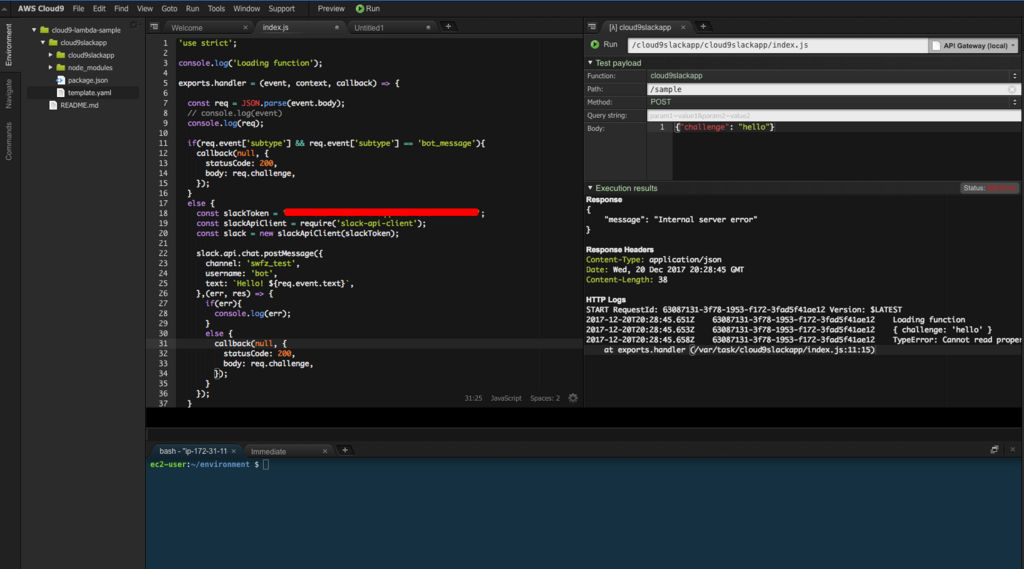Click the top toolbar Run button
1024x569 pixels.
tap(368, 8)
